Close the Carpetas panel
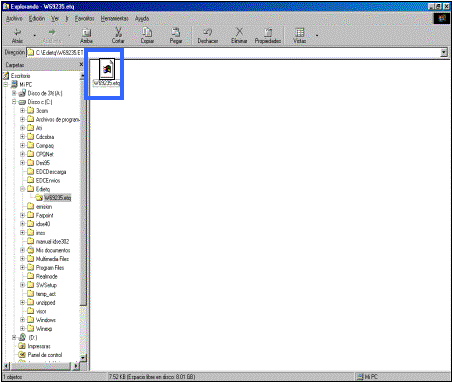The width and height of the screenshot is (452, 382). click(x=81, y=64)
